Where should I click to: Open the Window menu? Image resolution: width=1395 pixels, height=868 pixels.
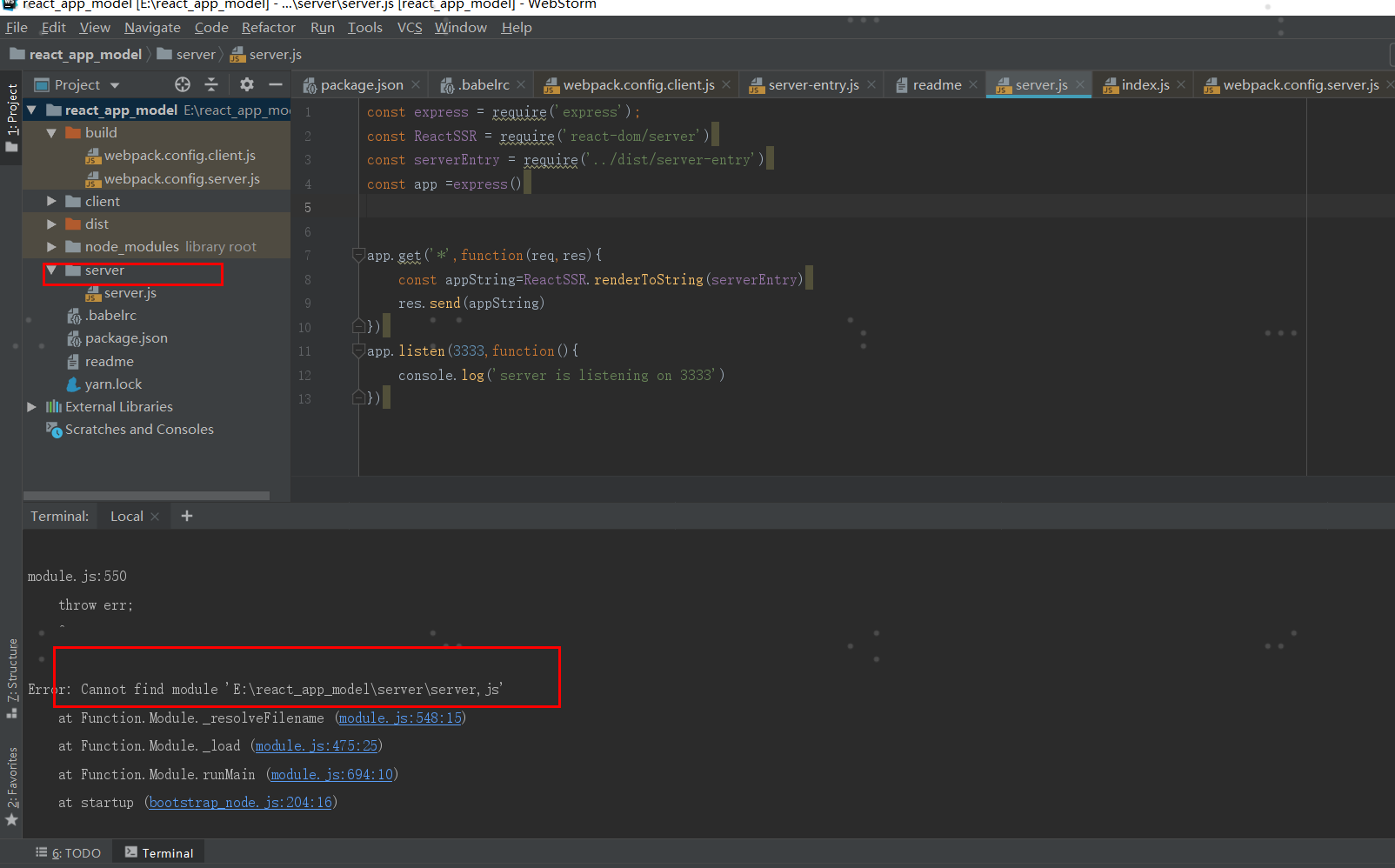click(x=461, y=27)
